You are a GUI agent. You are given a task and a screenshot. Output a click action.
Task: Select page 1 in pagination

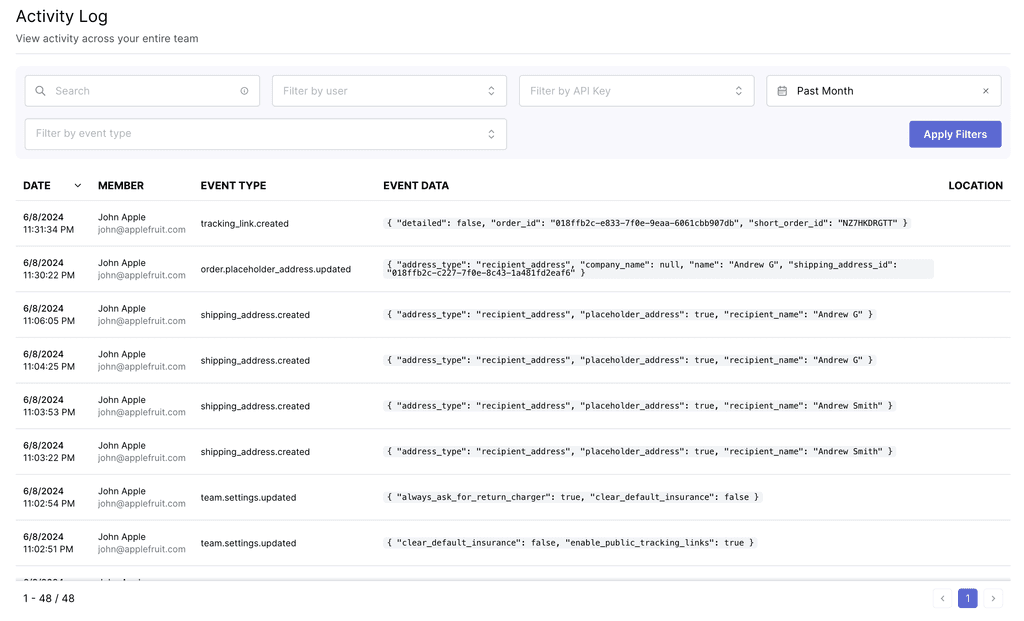pyautogui.click(x=968, y=598)
